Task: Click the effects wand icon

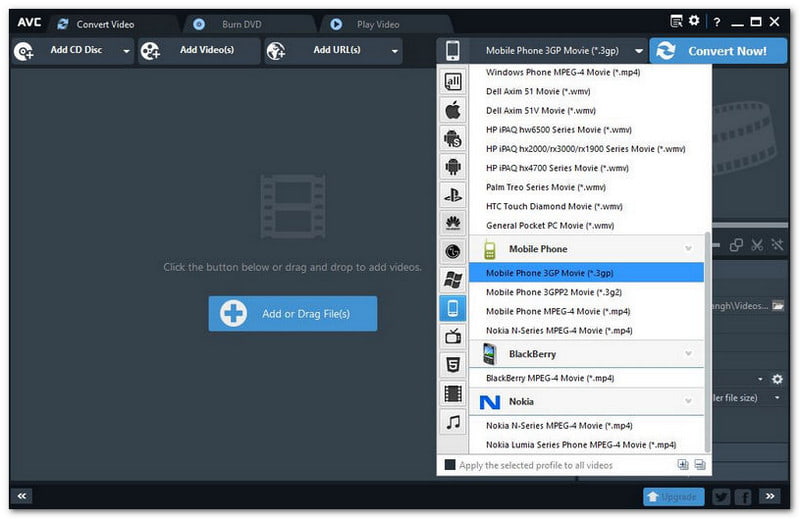Action: [777, 245]
